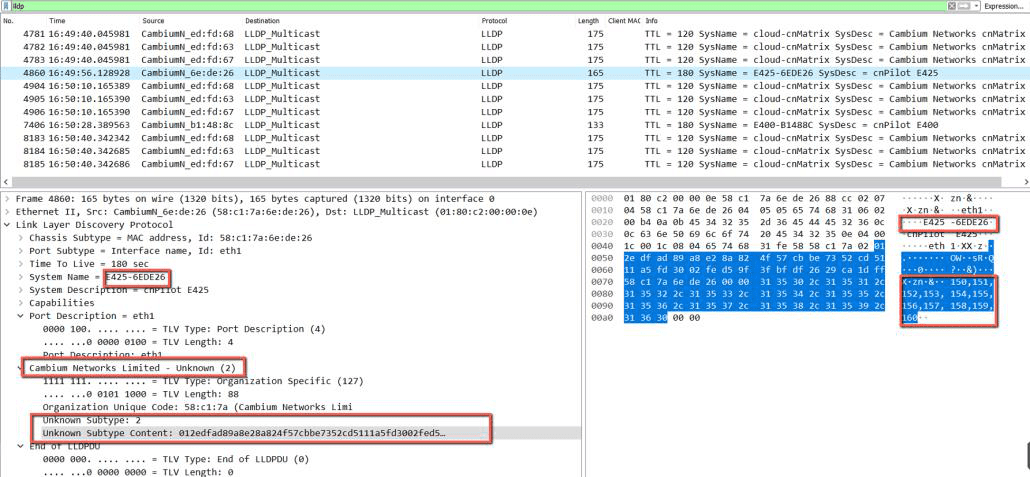The height and width of the screenshot is (477, 1030).
Task: Expand the Port Subtype node
Action: pyautogui.click(x=21, y=251)
